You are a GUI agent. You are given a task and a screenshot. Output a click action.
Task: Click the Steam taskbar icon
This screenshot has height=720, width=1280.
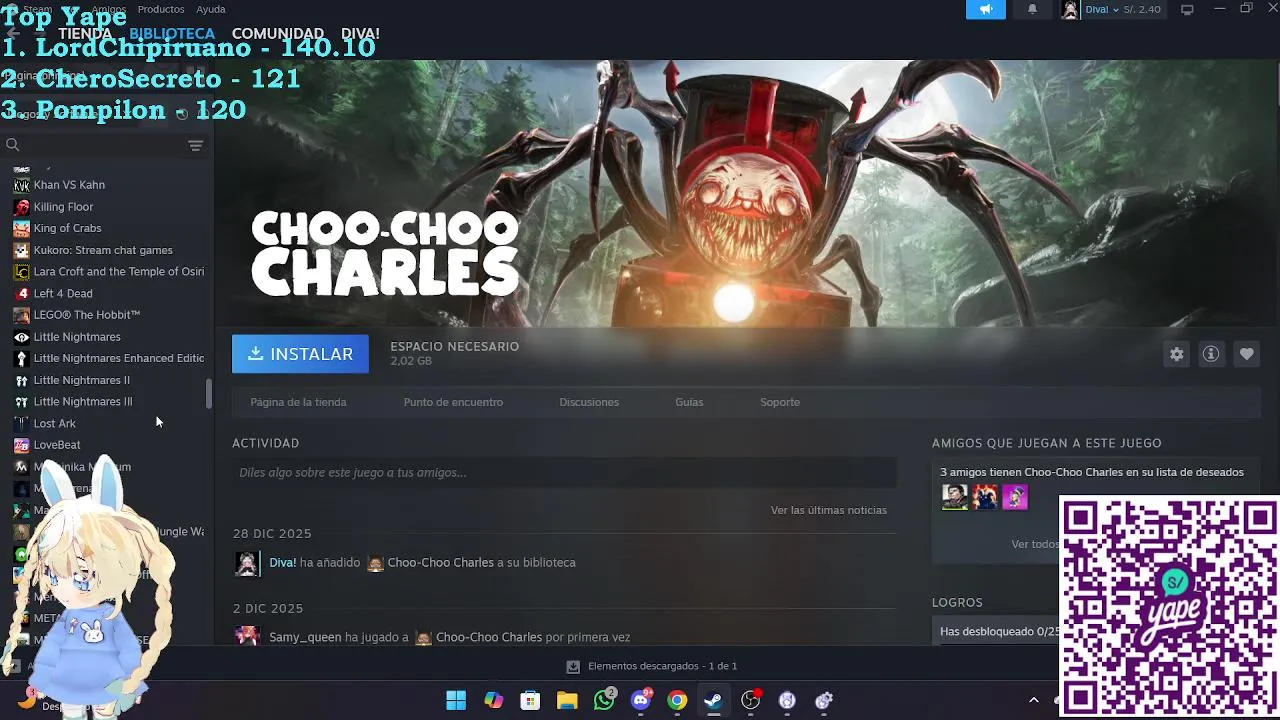point(713,700)
